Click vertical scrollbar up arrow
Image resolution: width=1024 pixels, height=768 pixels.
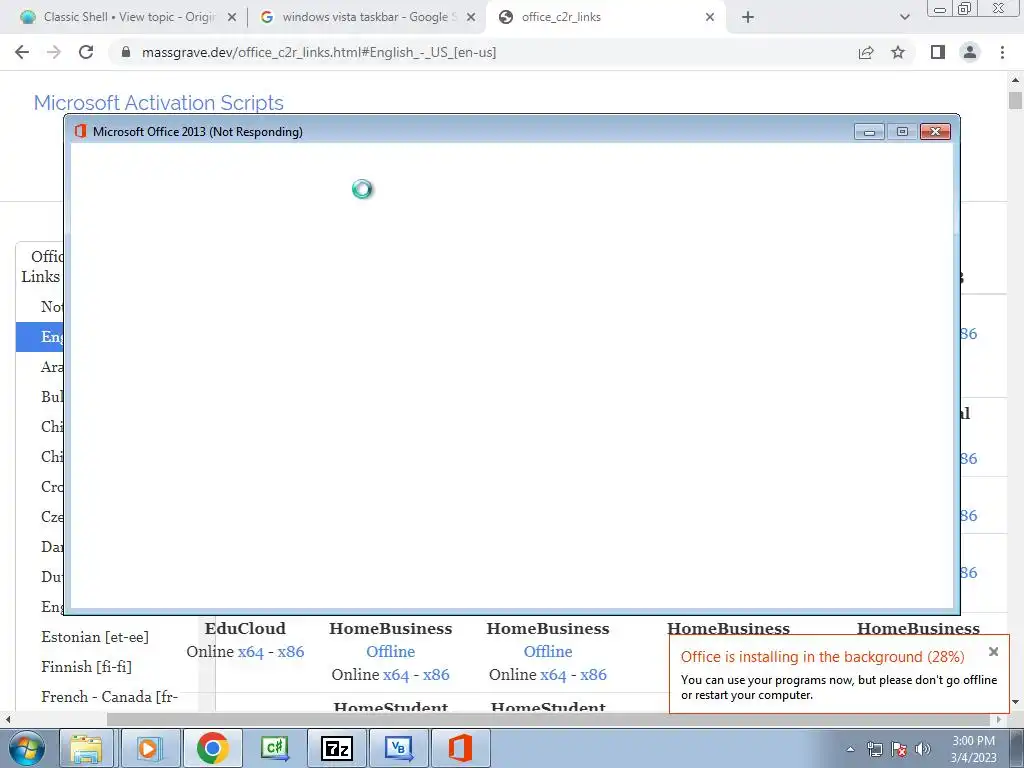pos(1016,80)
